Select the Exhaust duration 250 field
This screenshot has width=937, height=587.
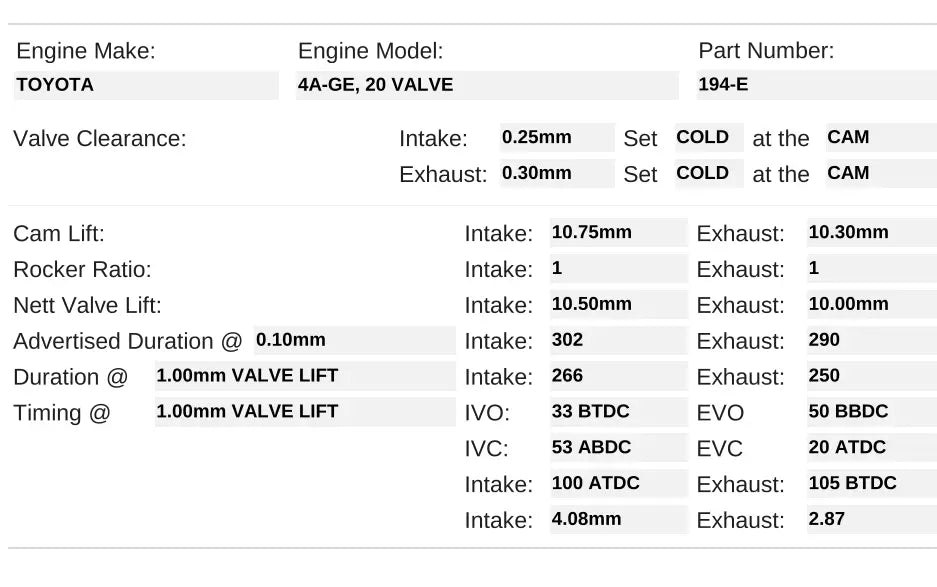point(871,376)
